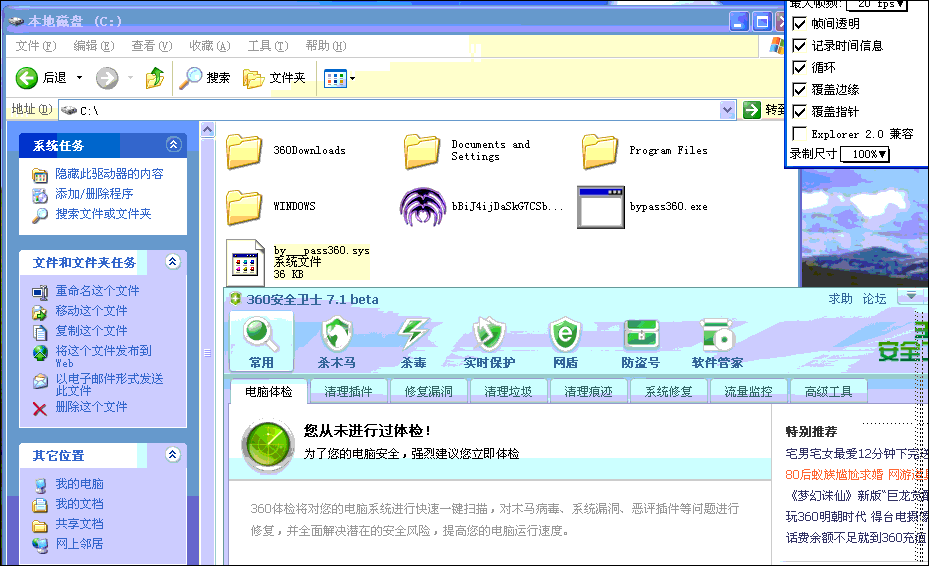
Task: Click the Forward arrow icon in Explorer
Action: click(107, 78)
